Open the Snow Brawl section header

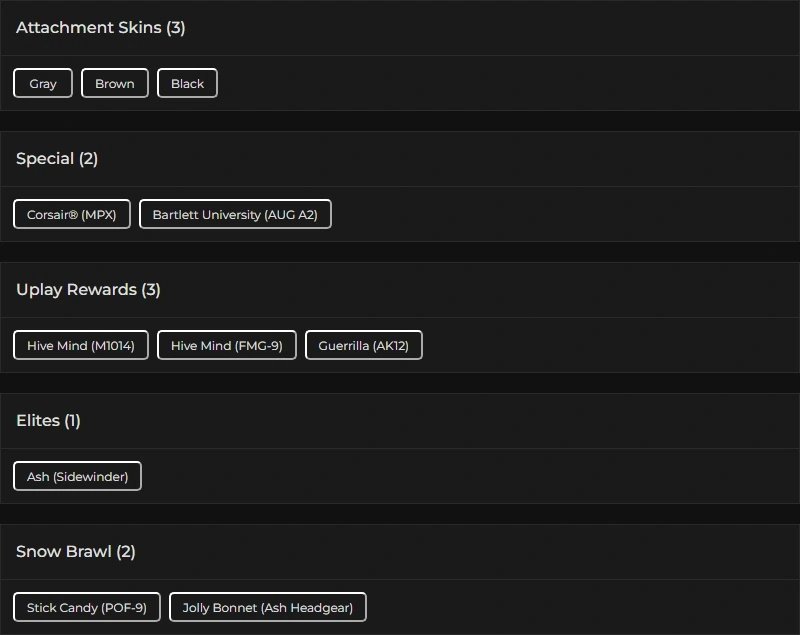coord(64,552)
